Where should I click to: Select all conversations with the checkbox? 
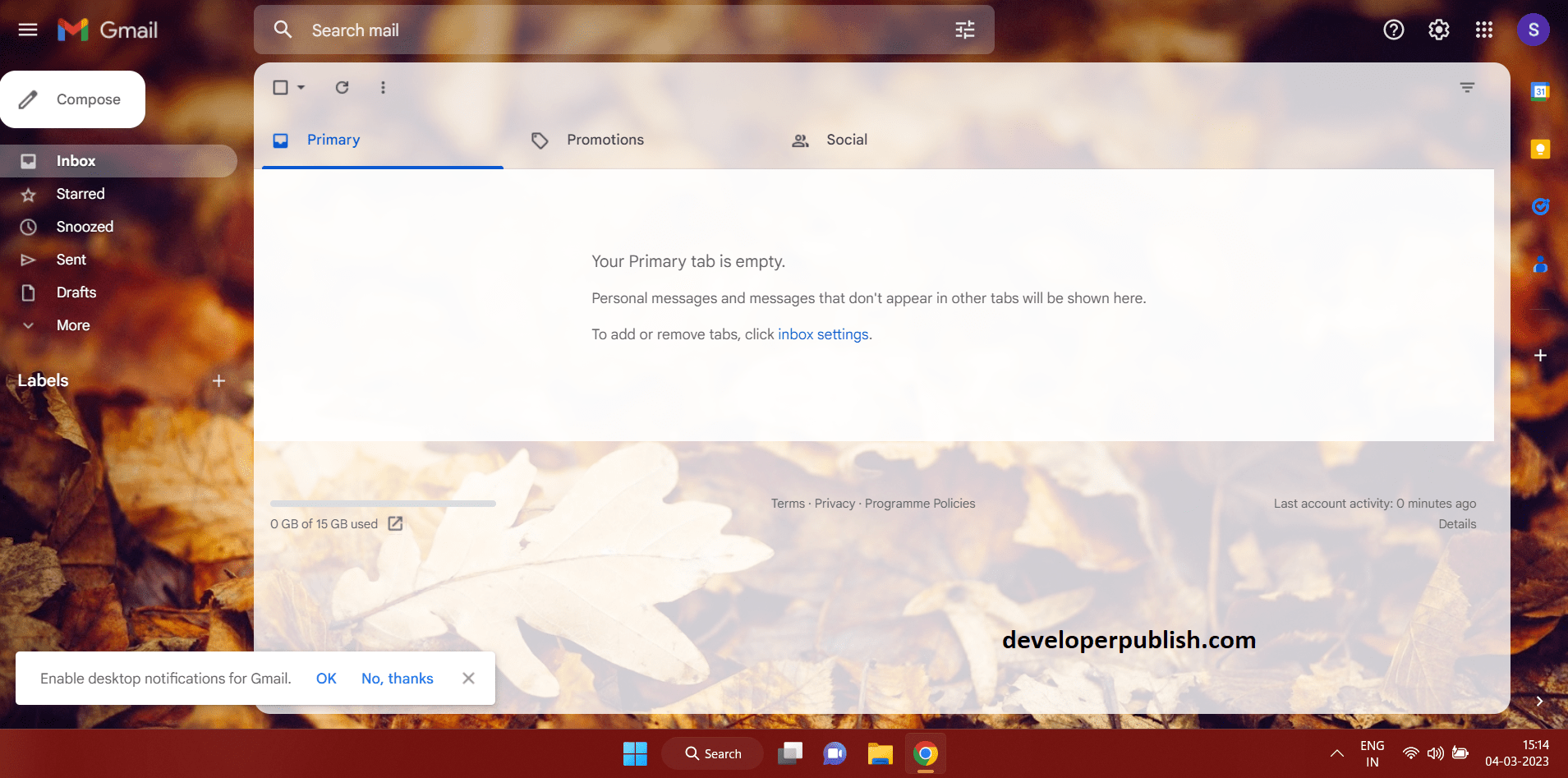pyautogui.click(x=281, y=87)
